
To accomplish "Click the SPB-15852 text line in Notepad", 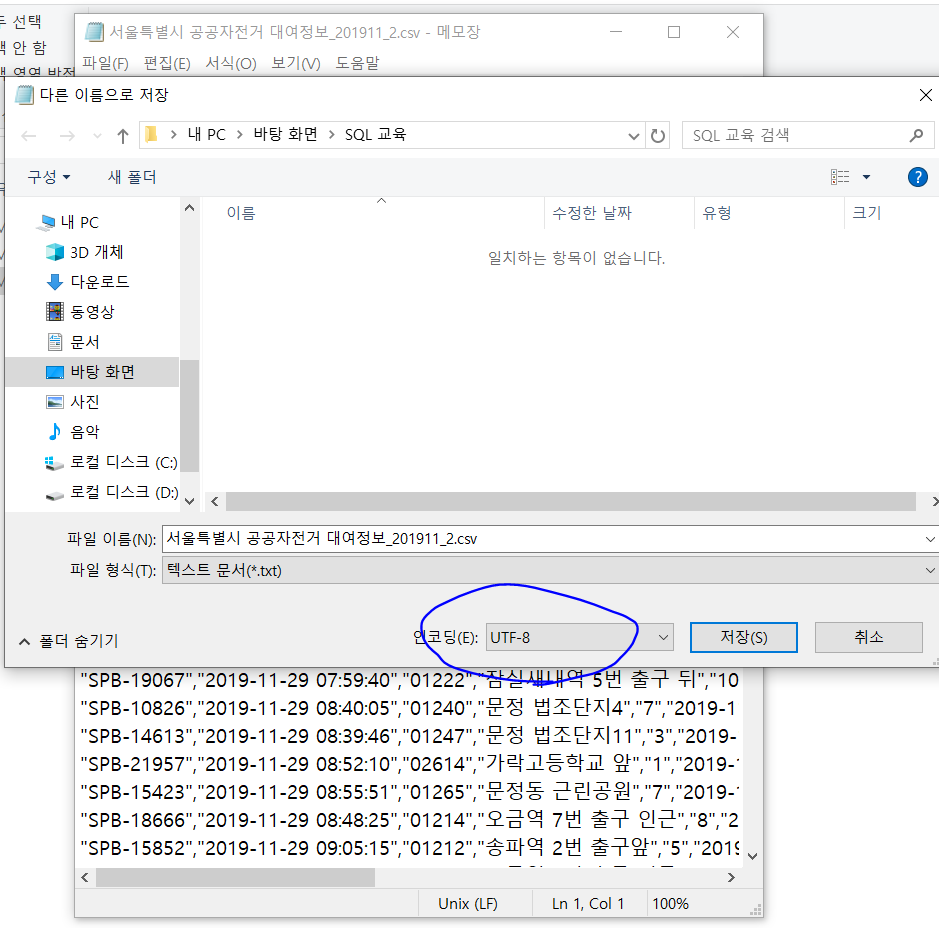I will [x=410, y=848].
